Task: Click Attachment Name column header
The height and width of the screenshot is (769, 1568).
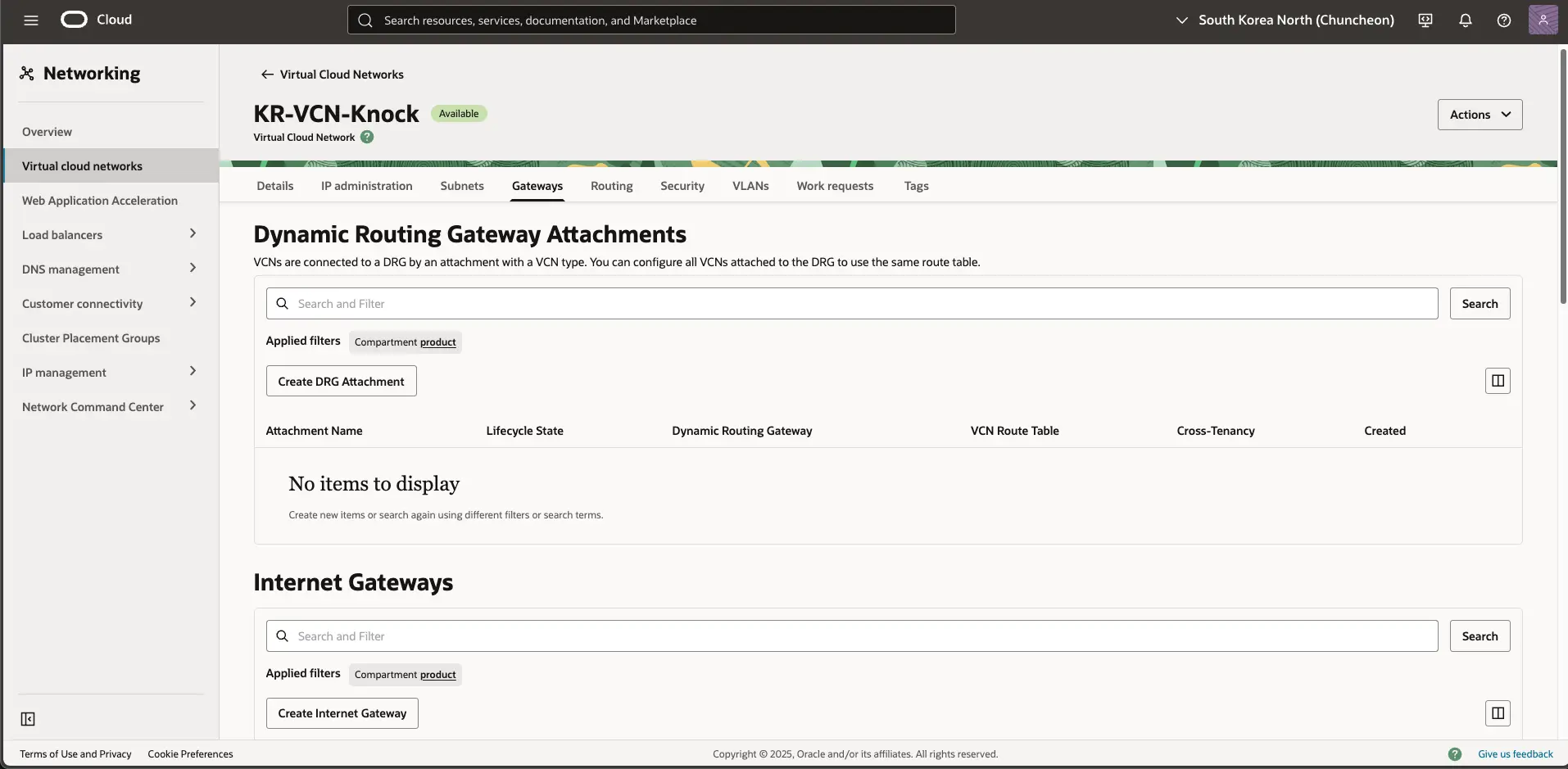Action: coord(314,431)
